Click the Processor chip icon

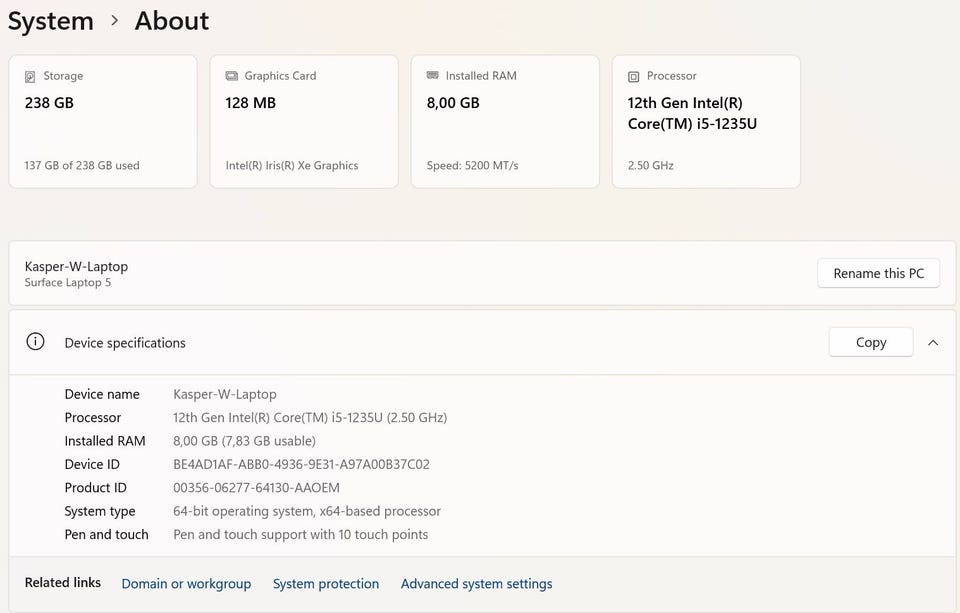point(634,77)
